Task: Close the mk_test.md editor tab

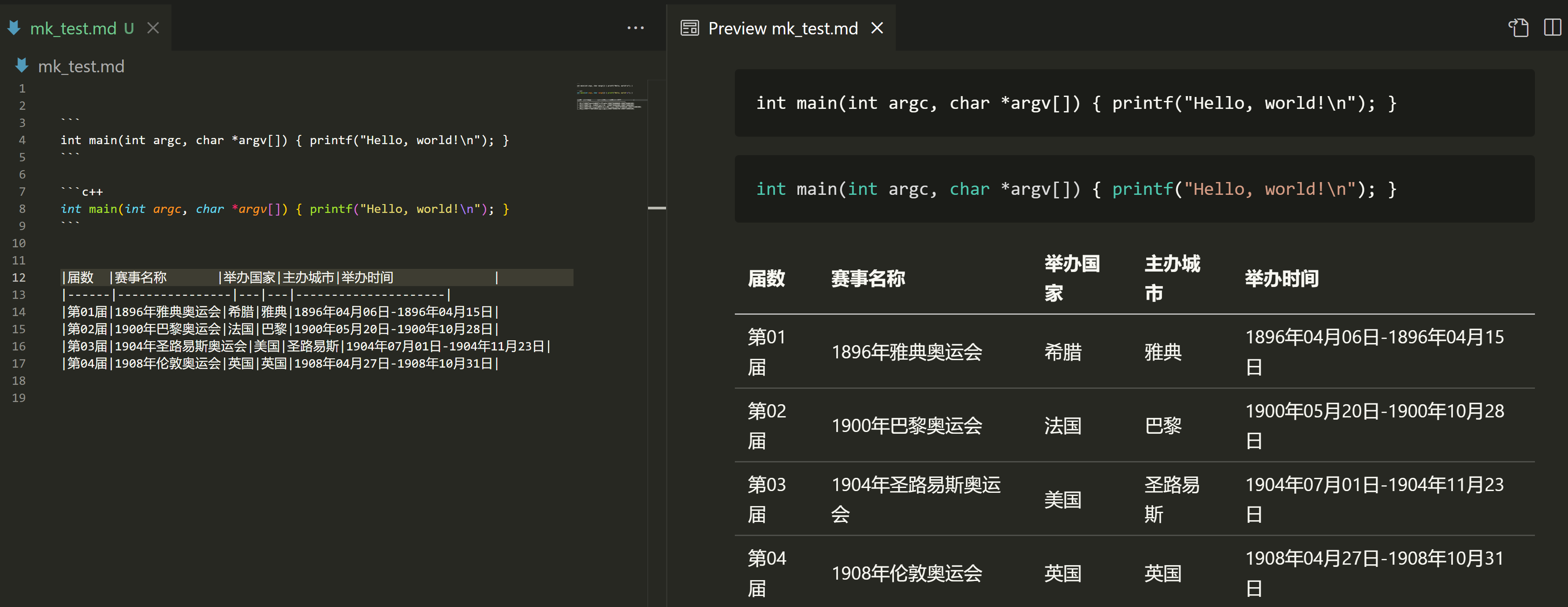Action: point(153,28)
